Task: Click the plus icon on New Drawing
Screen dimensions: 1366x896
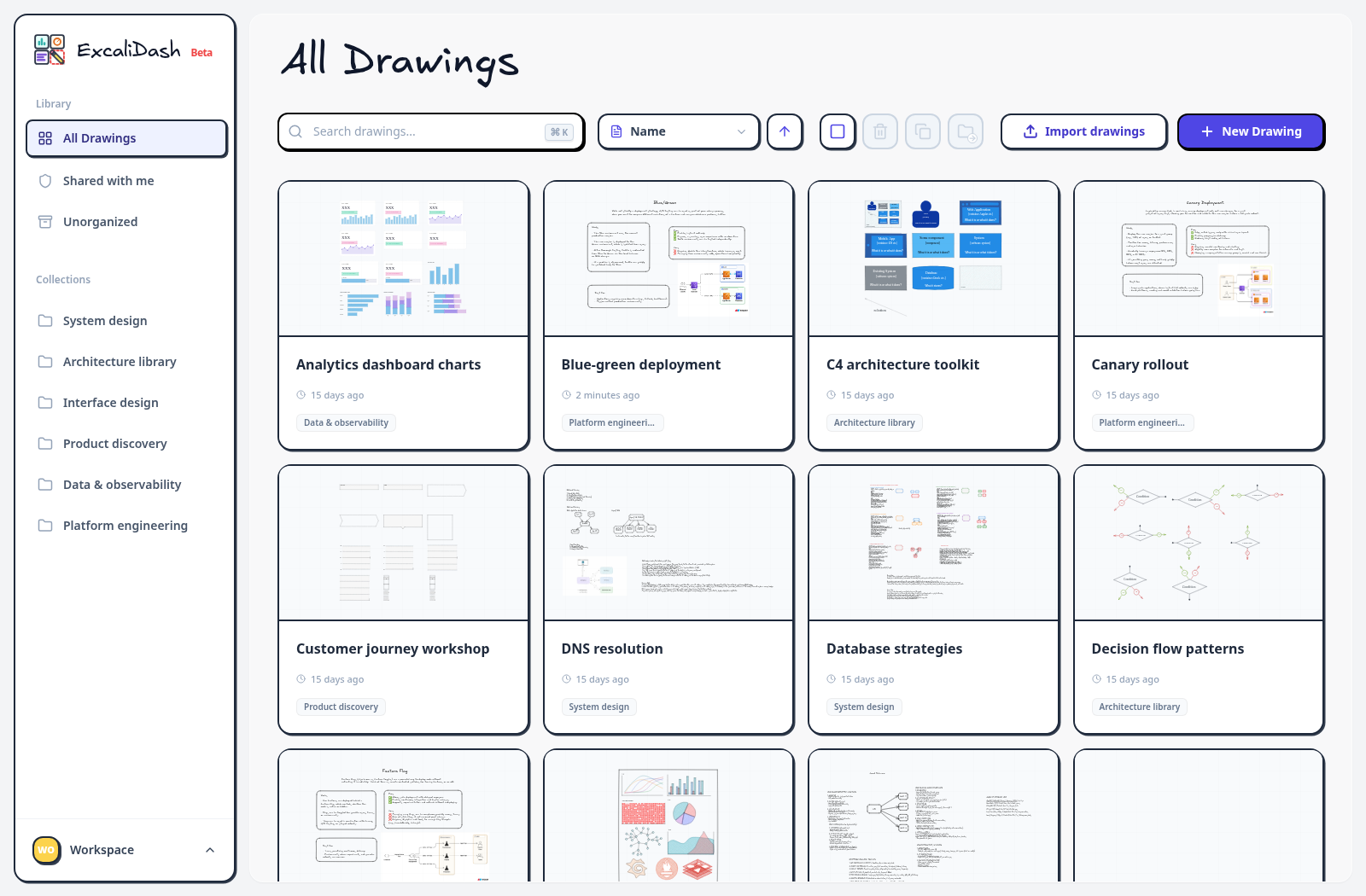Action: pos(1207,131)
